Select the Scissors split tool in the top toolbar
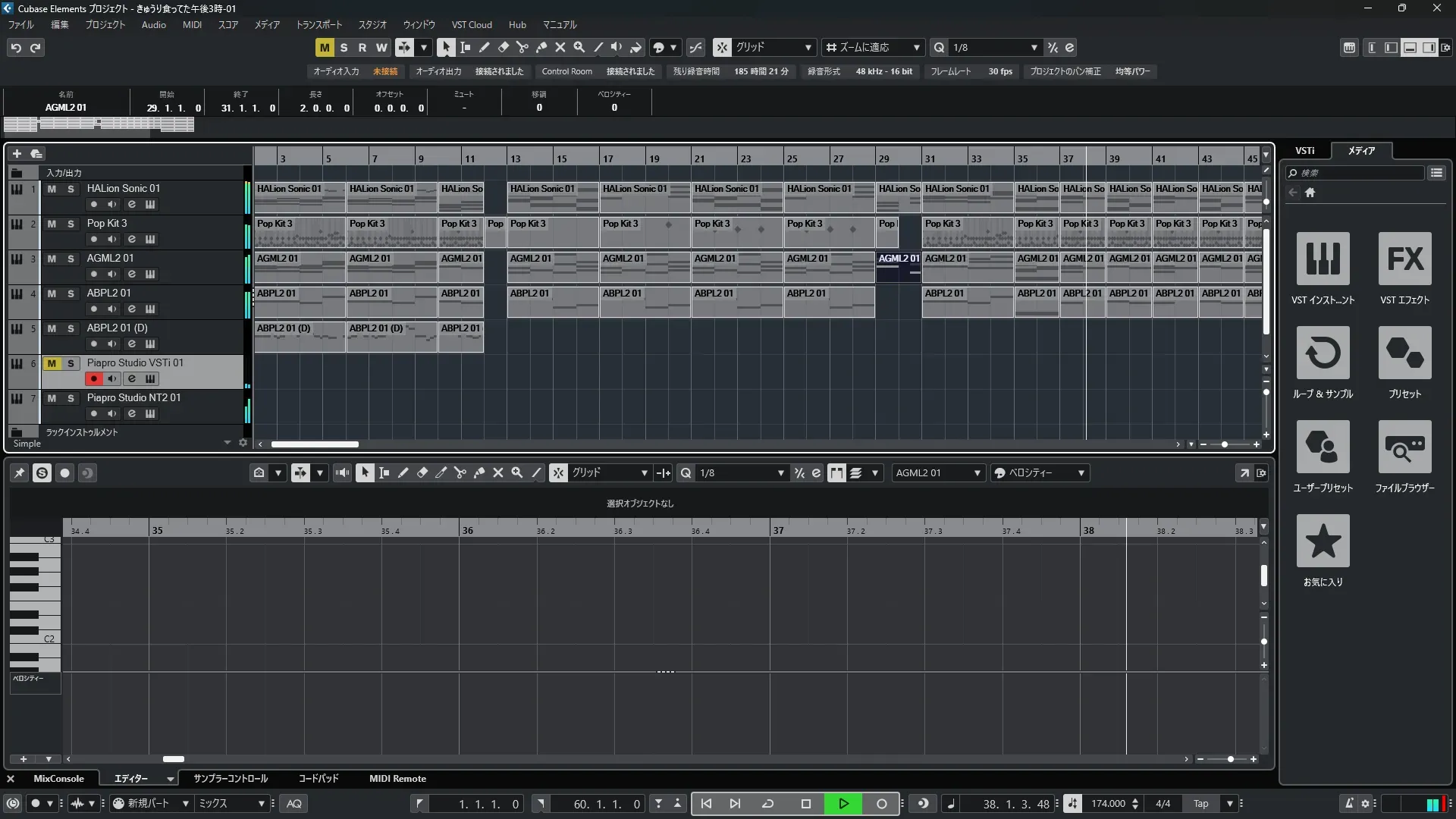1456x819 pixels. tap(522, 47)
